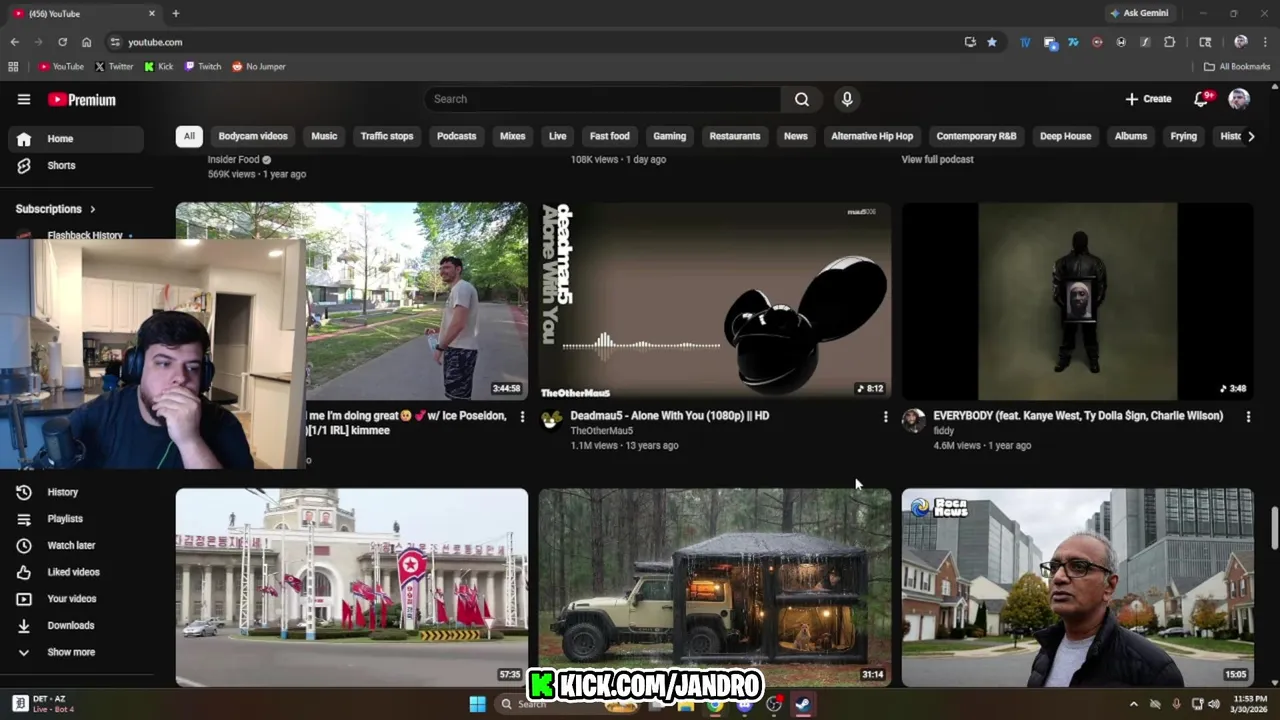Select the Fast food chip
This screenshot has width=1280, height=720.
tap(609, 136)
